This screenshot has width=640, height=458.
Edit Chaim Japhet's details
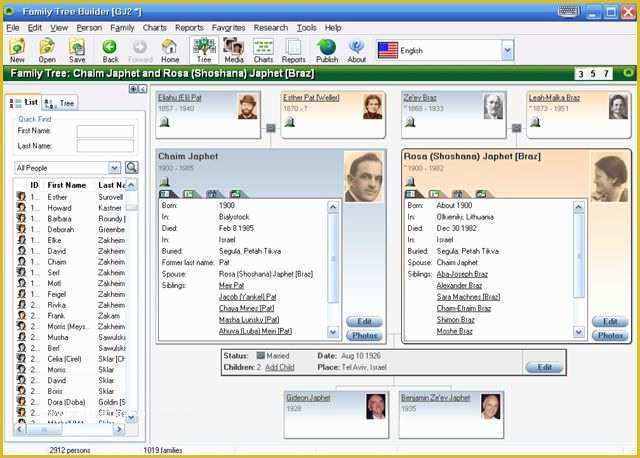[x=364, y=321]
